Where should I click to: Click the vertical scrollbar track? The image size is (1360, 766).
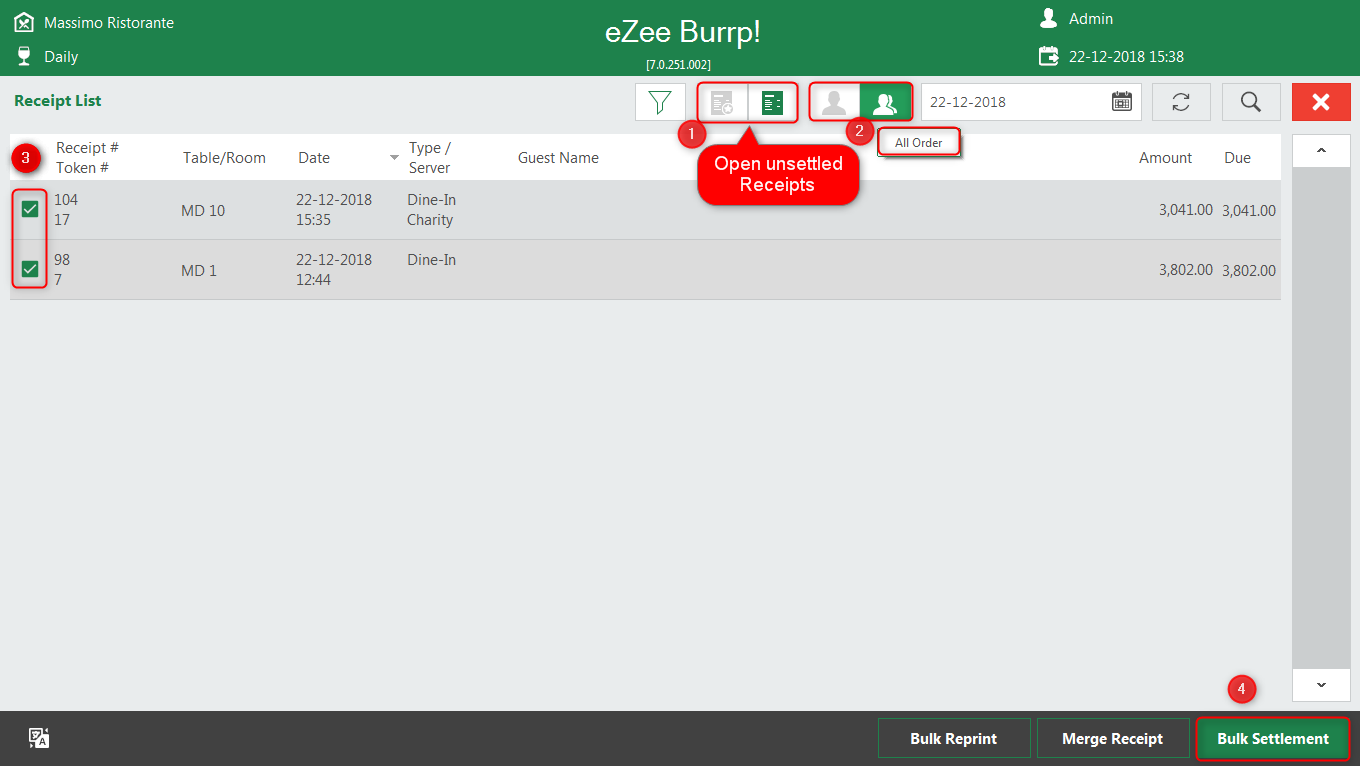(1321, 417)
